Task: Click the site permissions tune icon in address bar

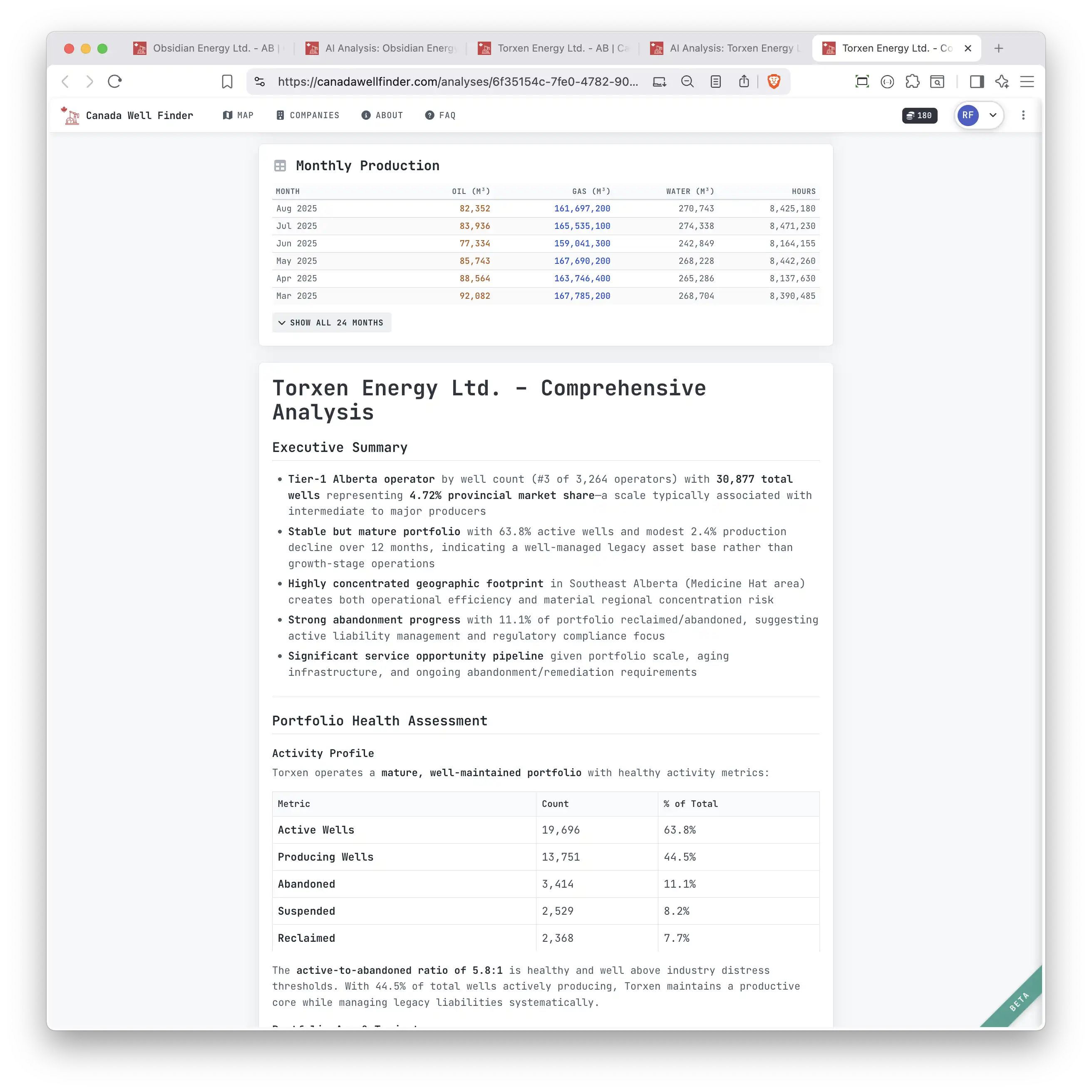Action: point(260,82)
